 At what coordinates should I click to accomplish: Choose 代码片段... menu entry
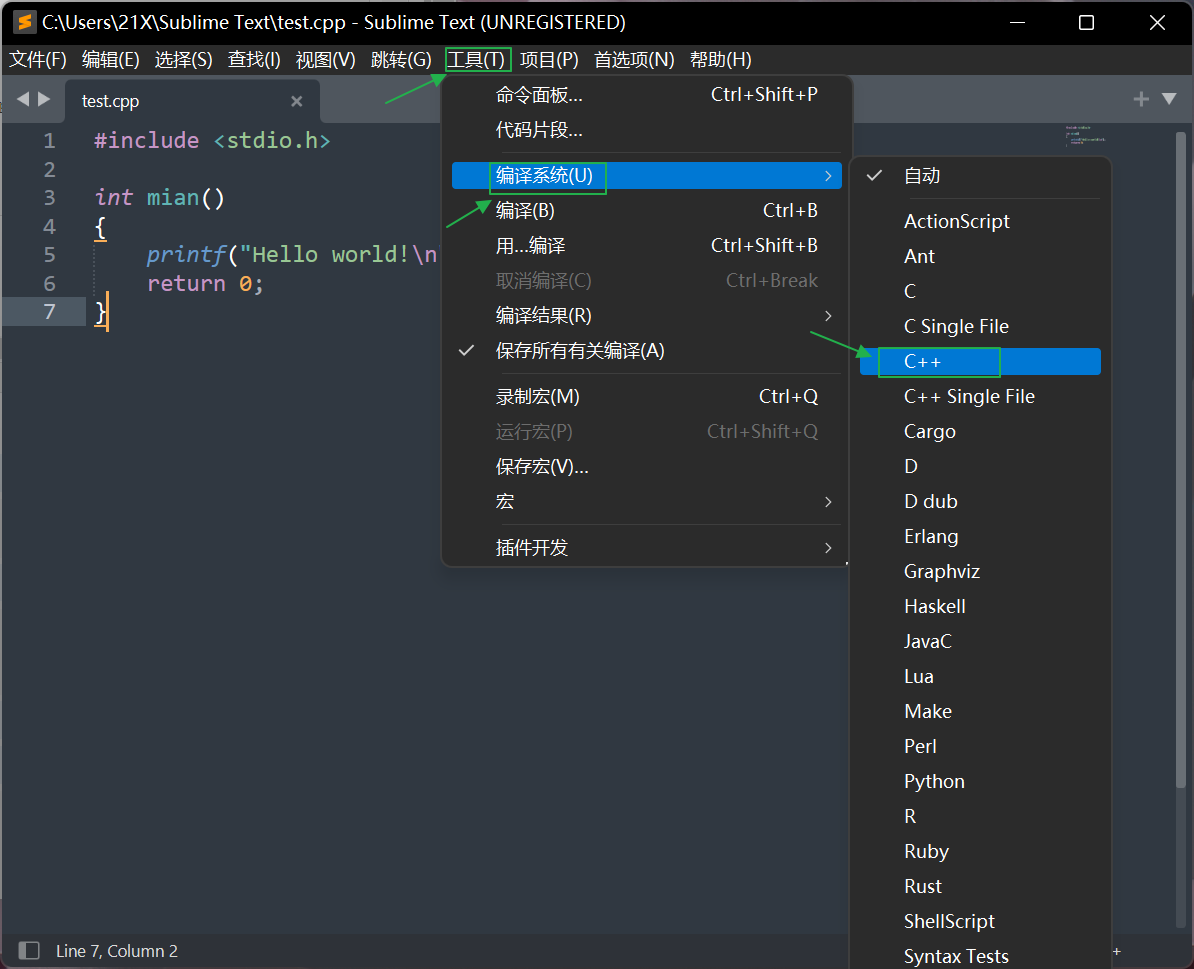click(646, 129)
